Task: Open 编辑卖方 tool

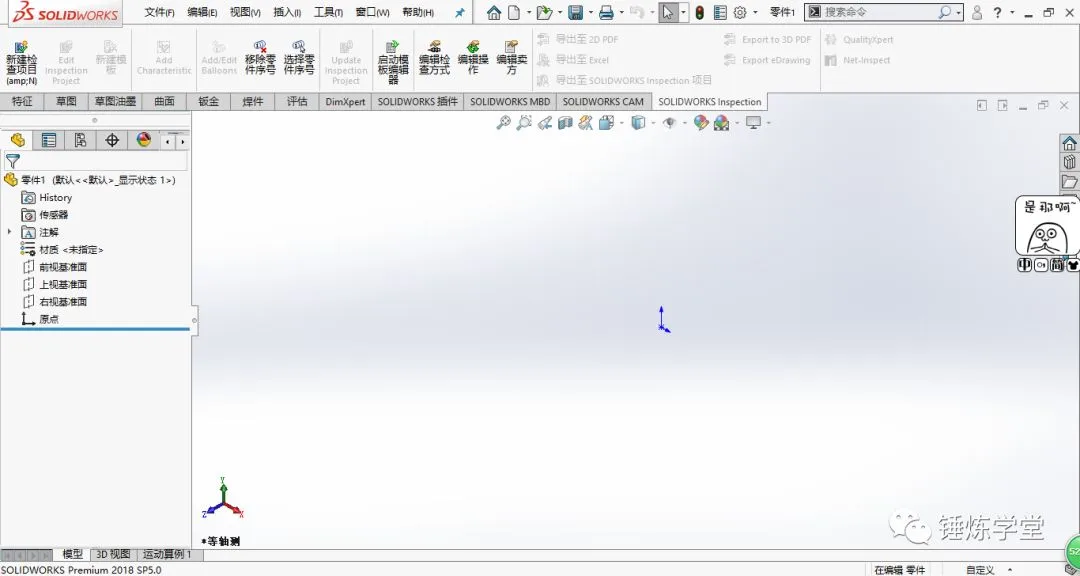Action: point(511,56)
